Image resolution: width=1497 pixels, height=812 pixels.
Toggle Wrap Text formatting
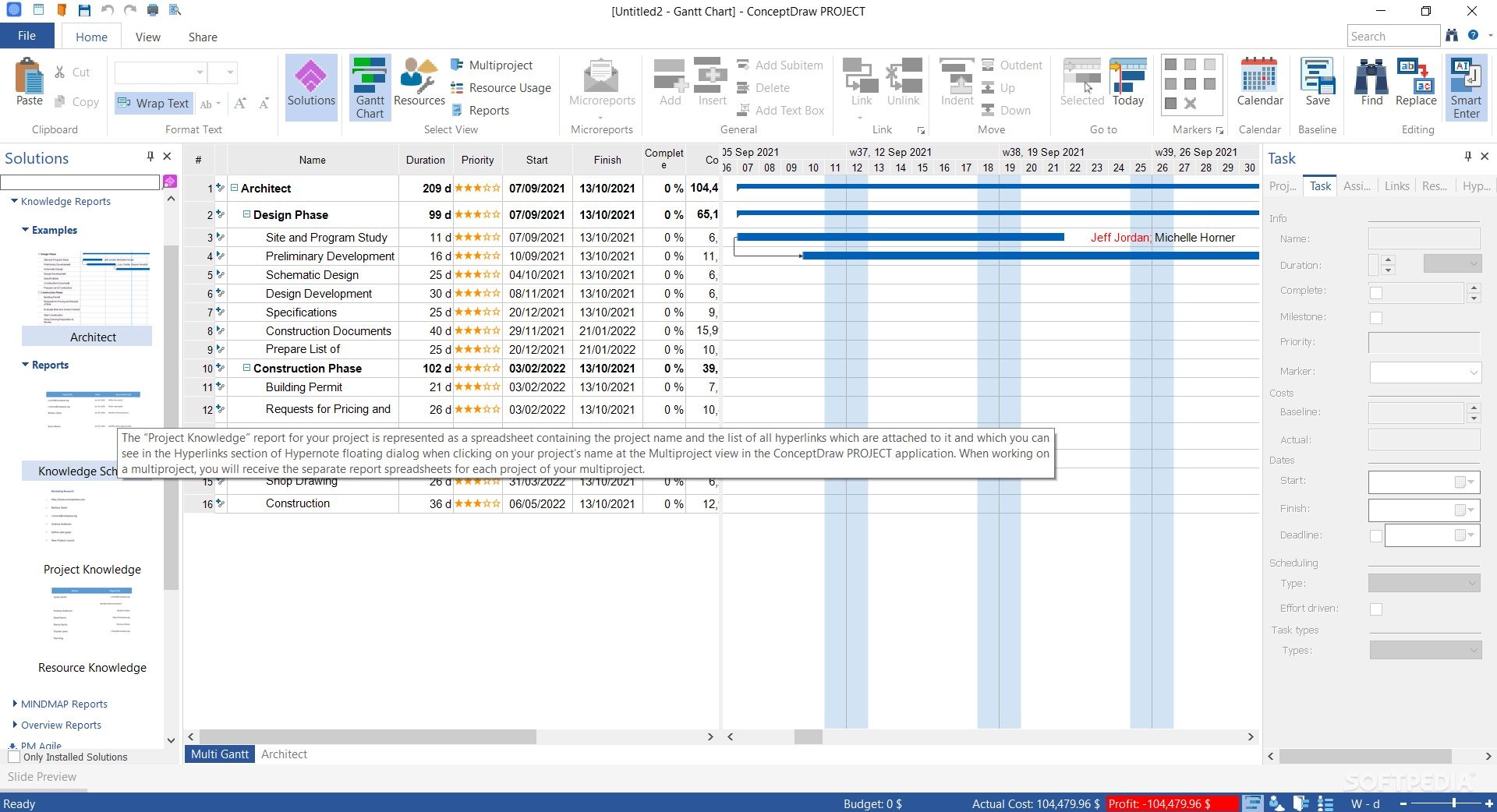coord(153,104)
